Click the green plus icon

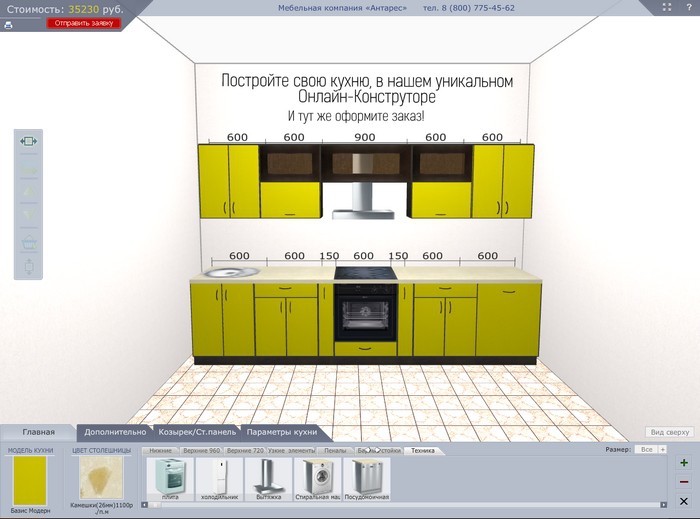click(683, 463)
